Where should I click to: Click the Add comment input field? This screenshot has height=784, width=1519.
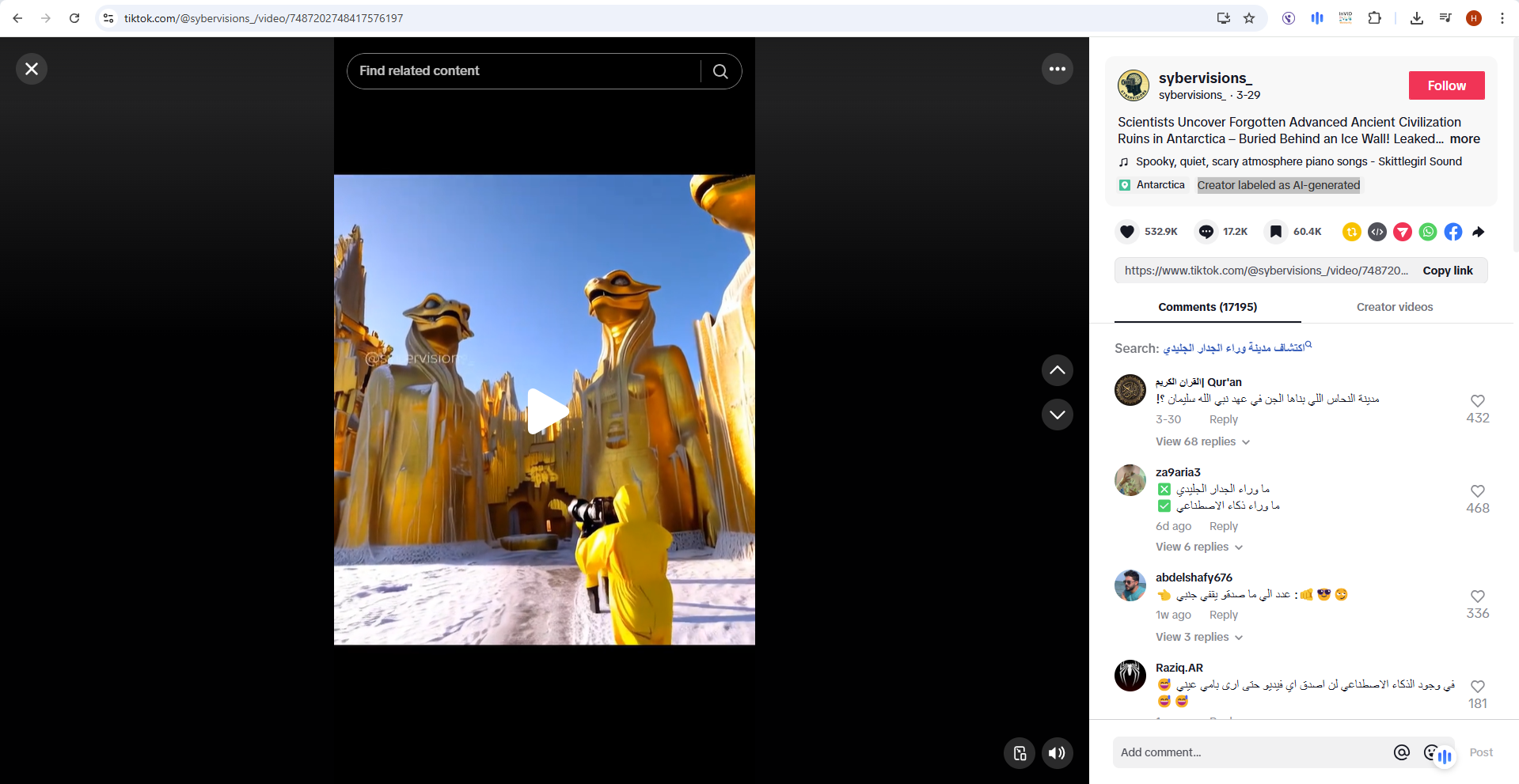(1251, 752)
